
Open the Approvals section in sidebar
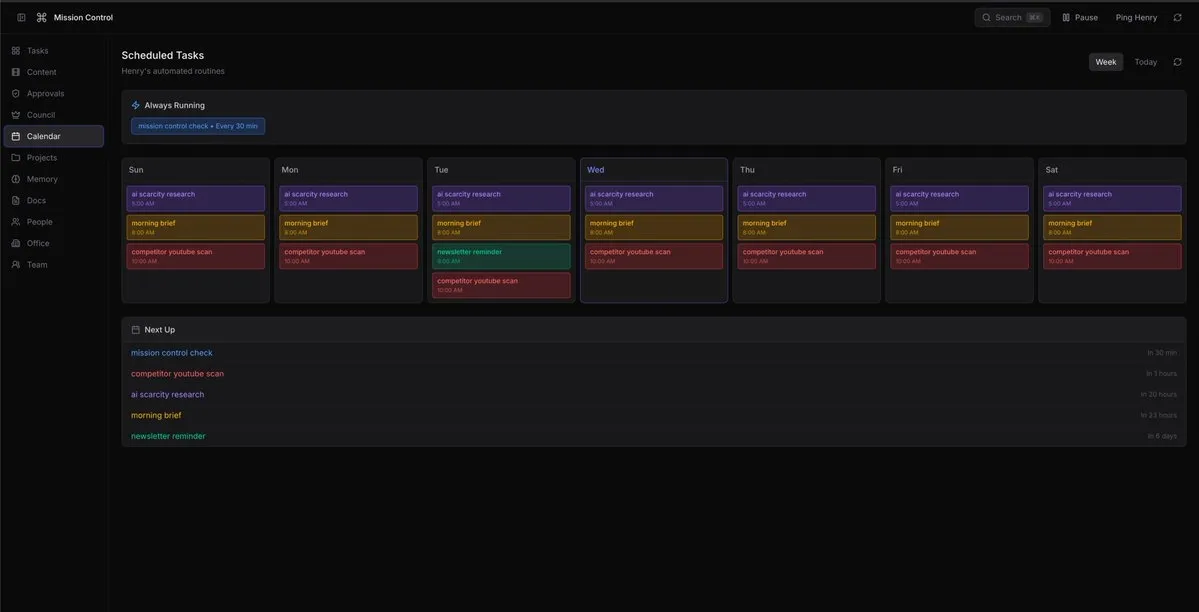coord(45,94)
